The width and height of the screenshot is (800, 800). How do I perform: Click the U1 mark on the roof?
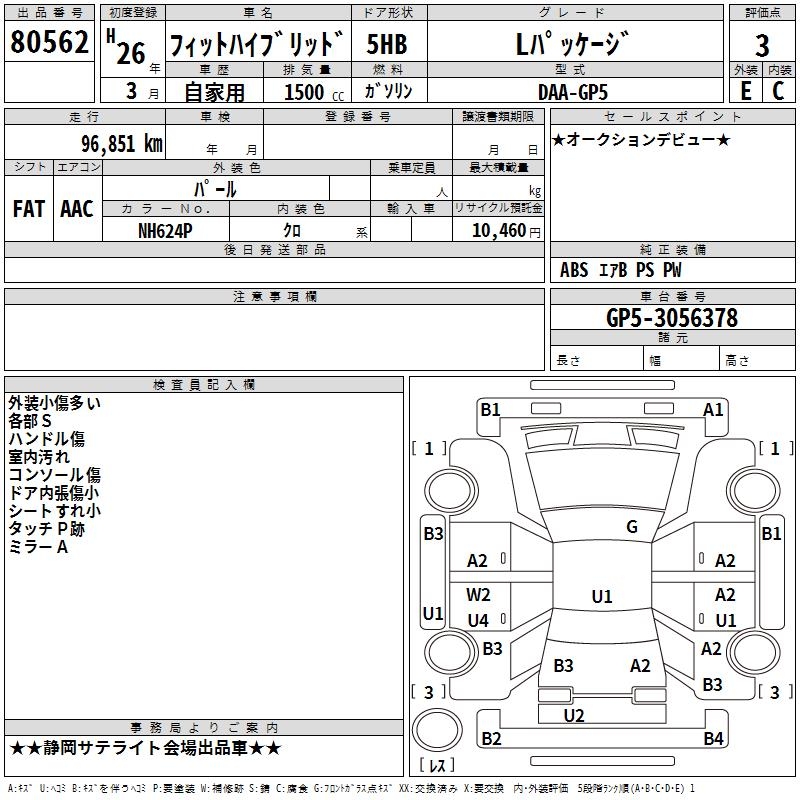pos(602,596)
